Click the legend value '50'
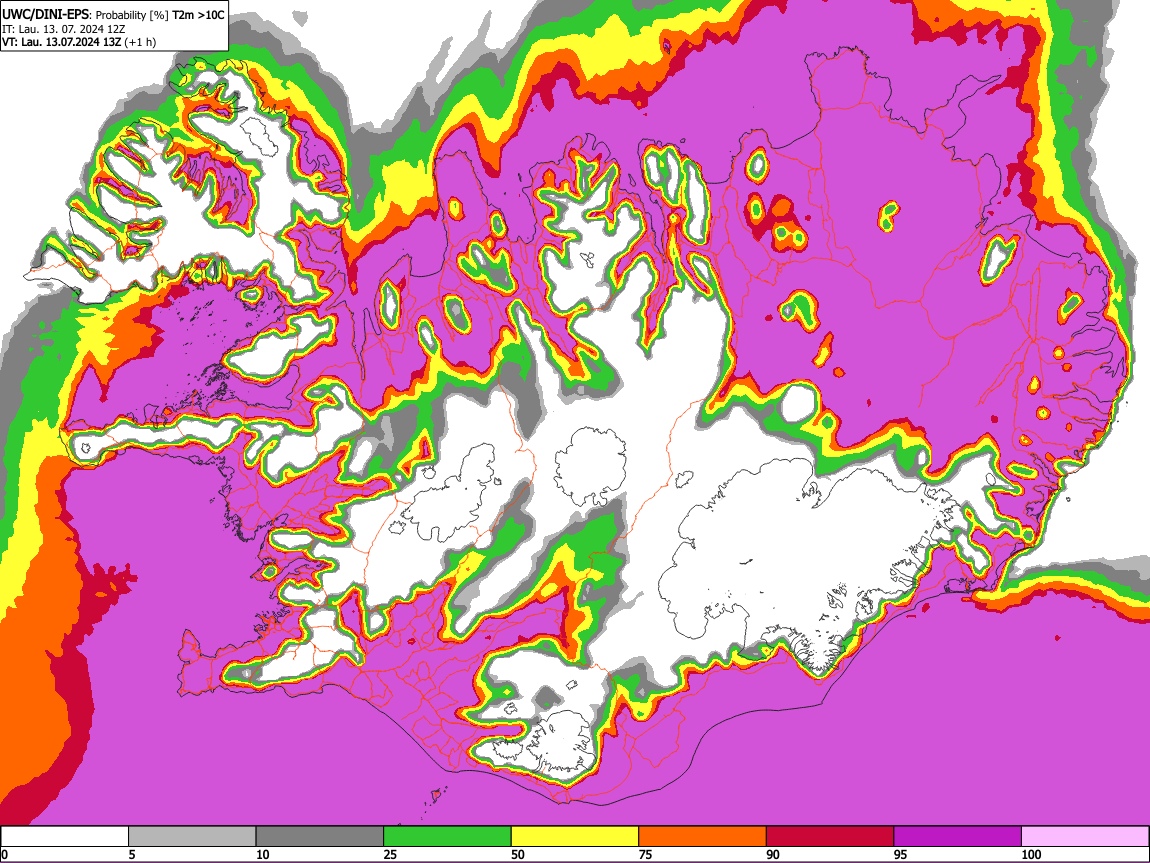The height and width of the screenshot is (863, 1150). (x=518, y=854)
